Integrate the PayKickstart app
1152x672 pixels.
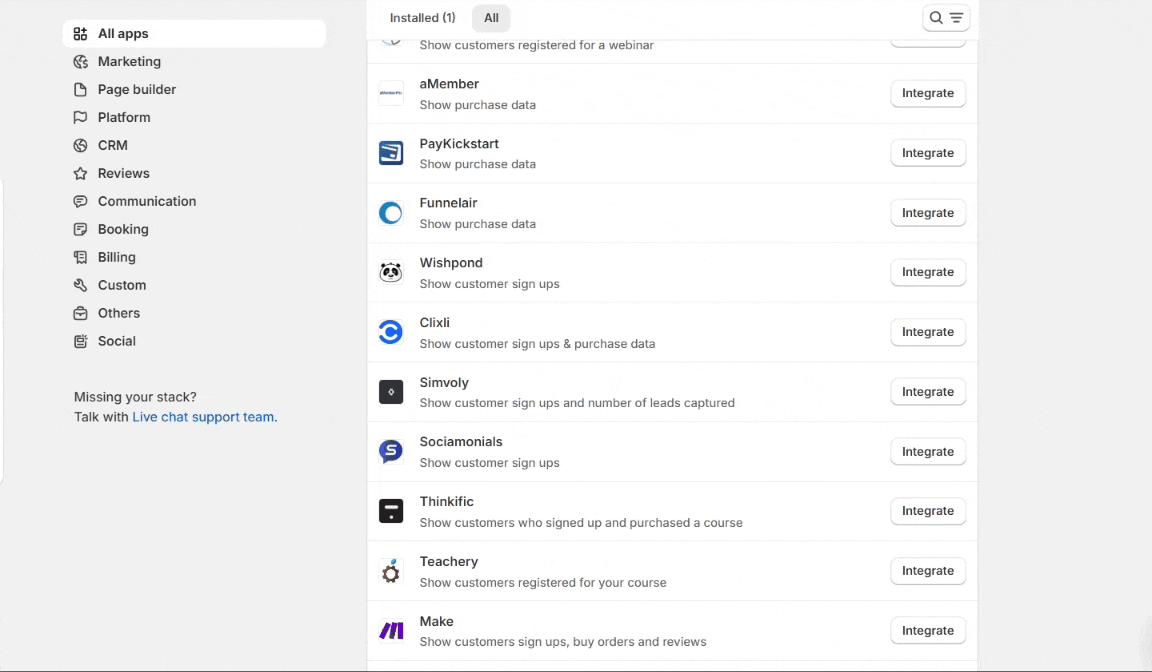click(x=928, y=153)
